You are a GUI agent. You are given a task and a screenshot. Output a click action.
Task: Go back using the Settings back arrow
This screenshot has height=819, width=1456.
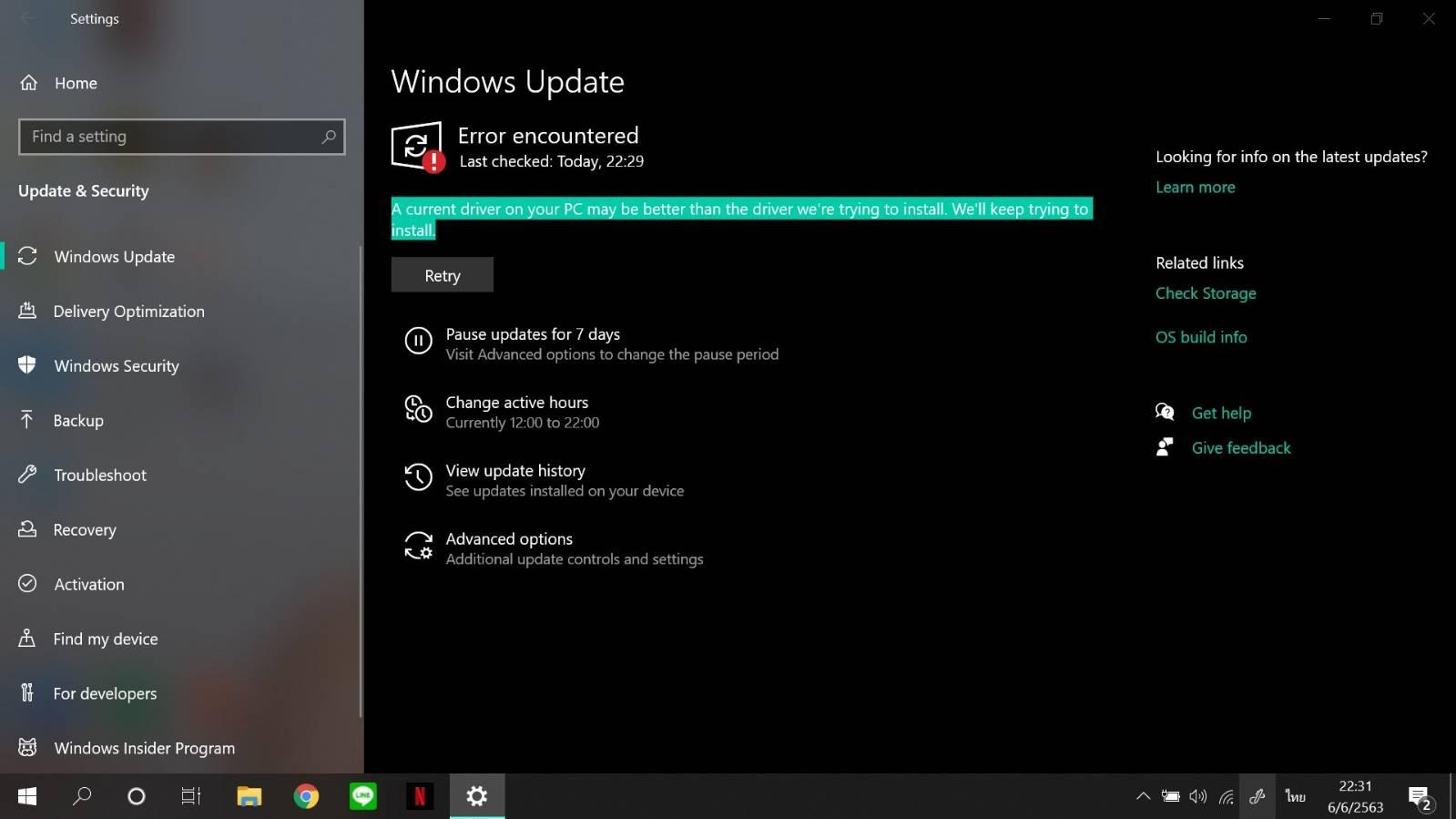(27, 18)
